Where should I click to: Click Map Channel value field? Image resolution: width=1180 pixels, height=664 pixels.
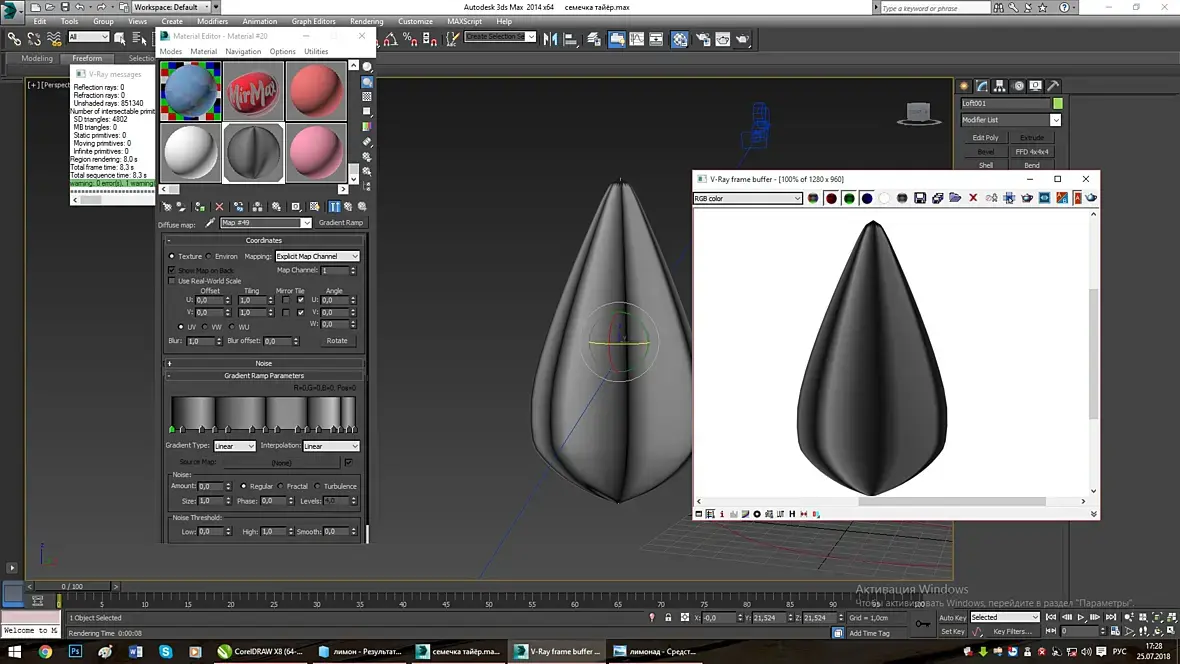(334, 270)
